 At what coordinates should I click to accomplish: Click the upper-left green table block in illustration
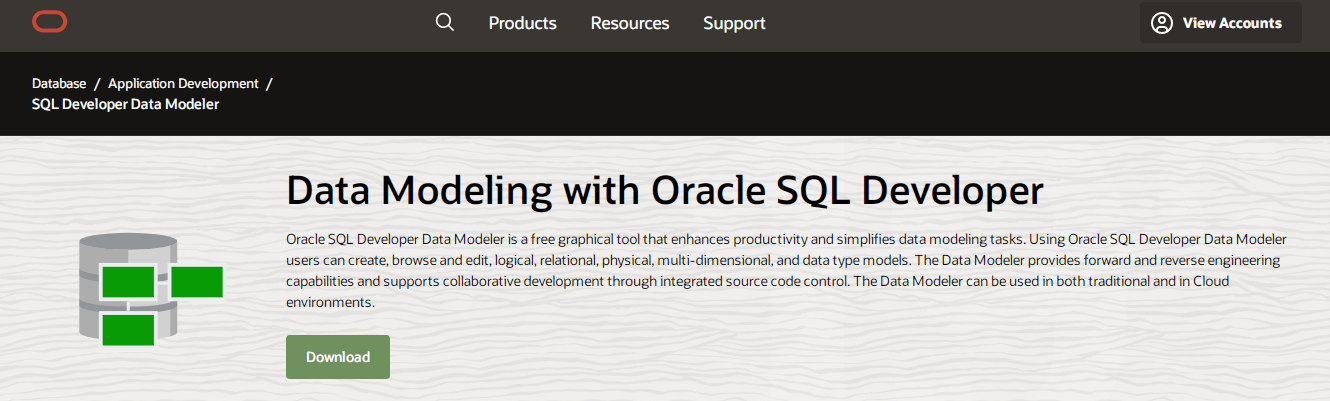click(127, 282)
